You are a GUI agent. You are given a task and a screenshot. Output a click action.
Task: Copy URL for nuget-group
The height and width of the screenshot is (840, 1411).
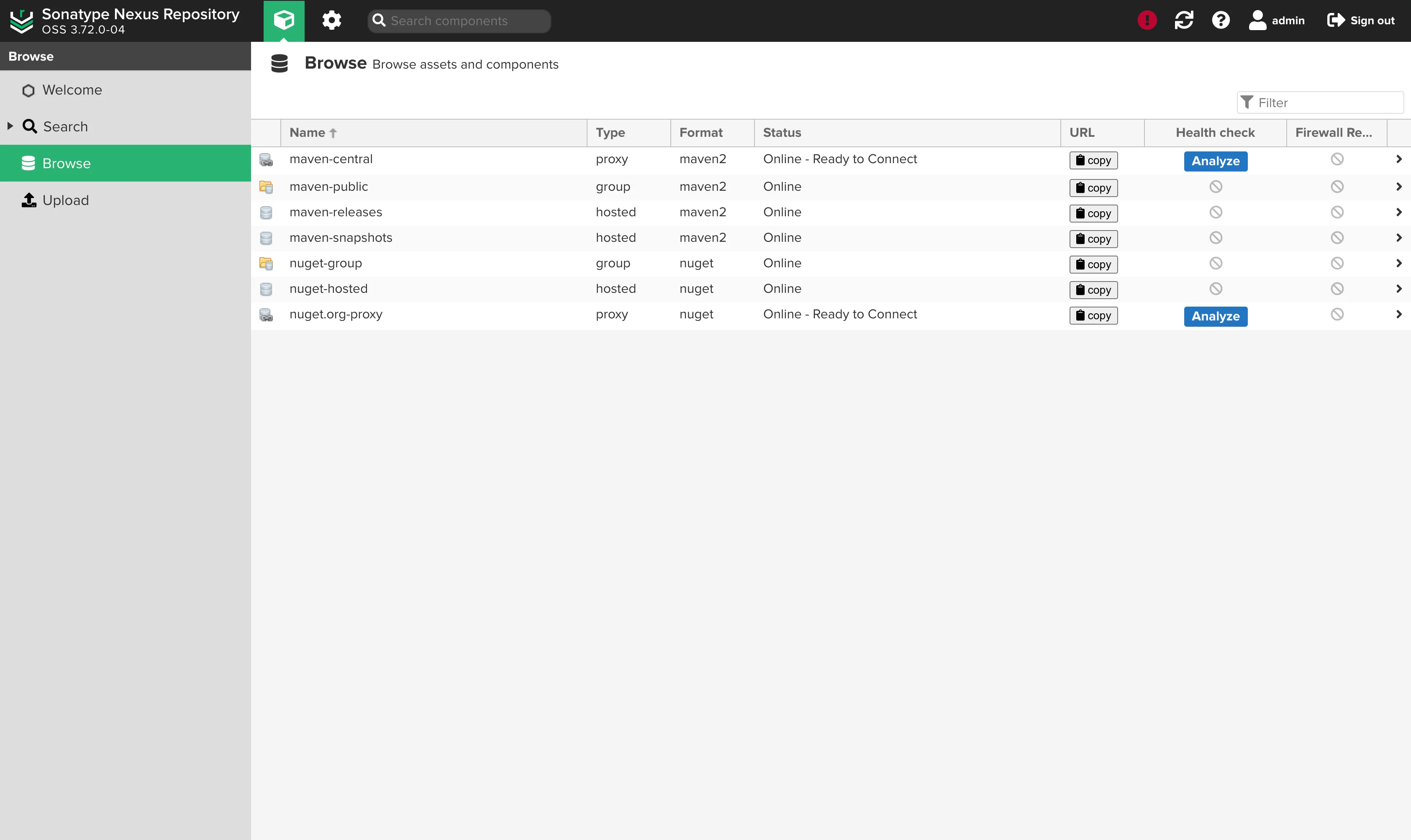pyautogui.click(x=1093, y=264)
